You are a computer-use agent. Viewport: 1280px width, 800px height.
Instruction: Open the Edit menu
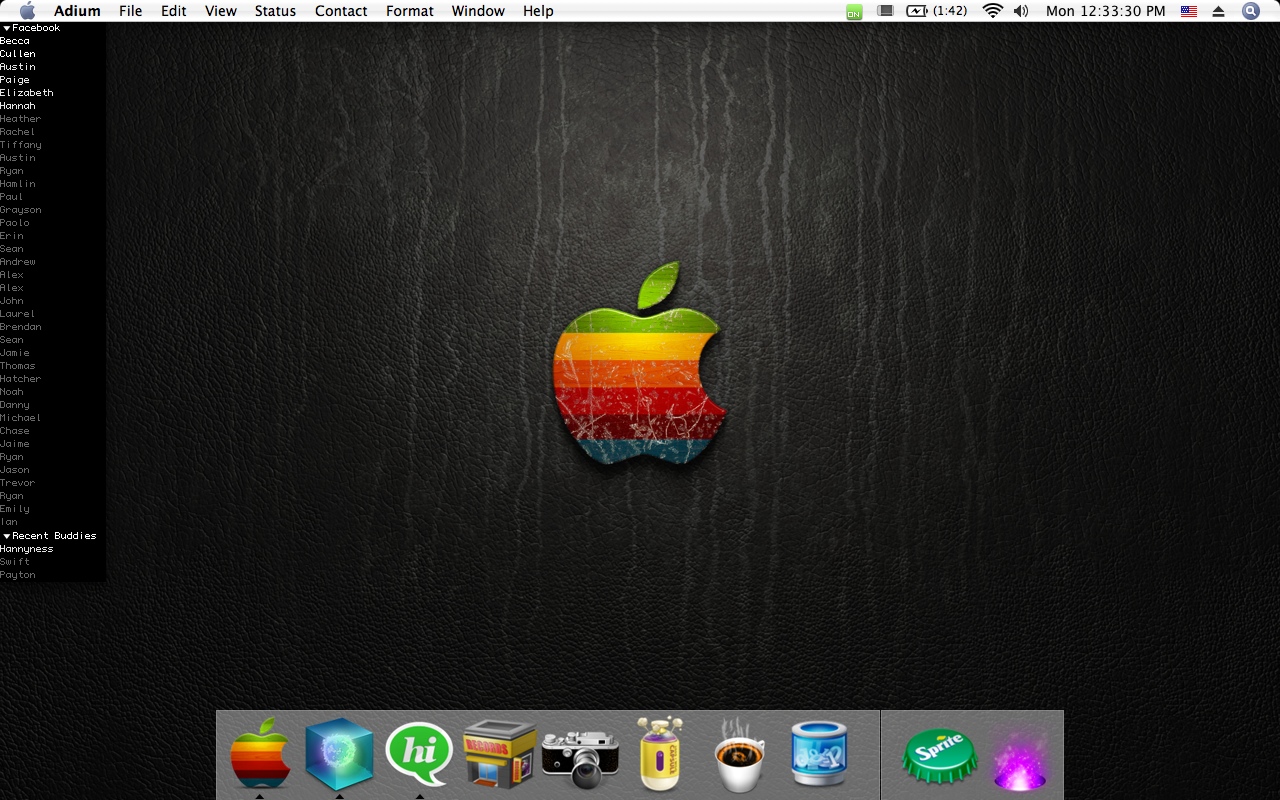click(x=174, y=11)
